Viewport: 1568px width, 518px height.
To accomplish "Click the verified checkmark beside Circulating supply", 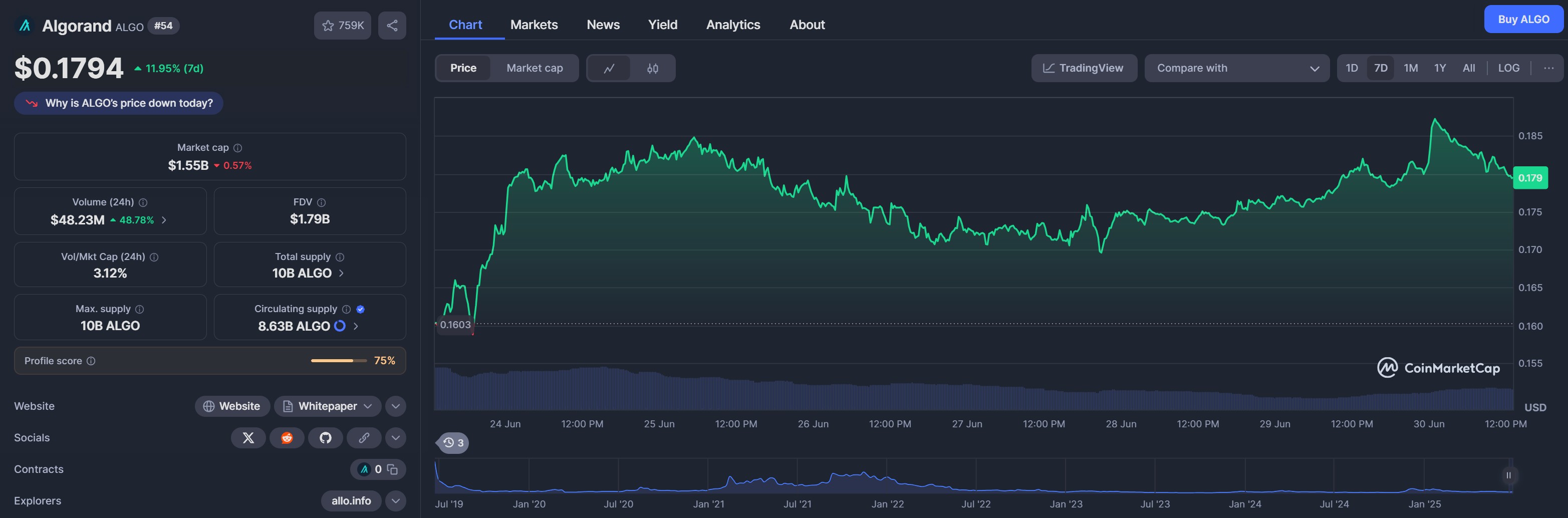I will 360,309.
